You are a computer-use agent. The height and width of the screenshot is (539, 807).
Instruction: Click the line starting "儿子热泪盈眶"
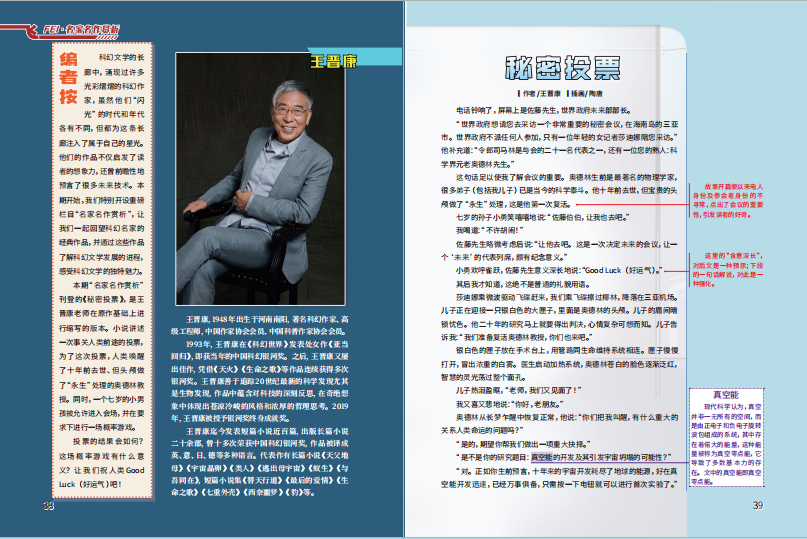[x=518, y=390]
